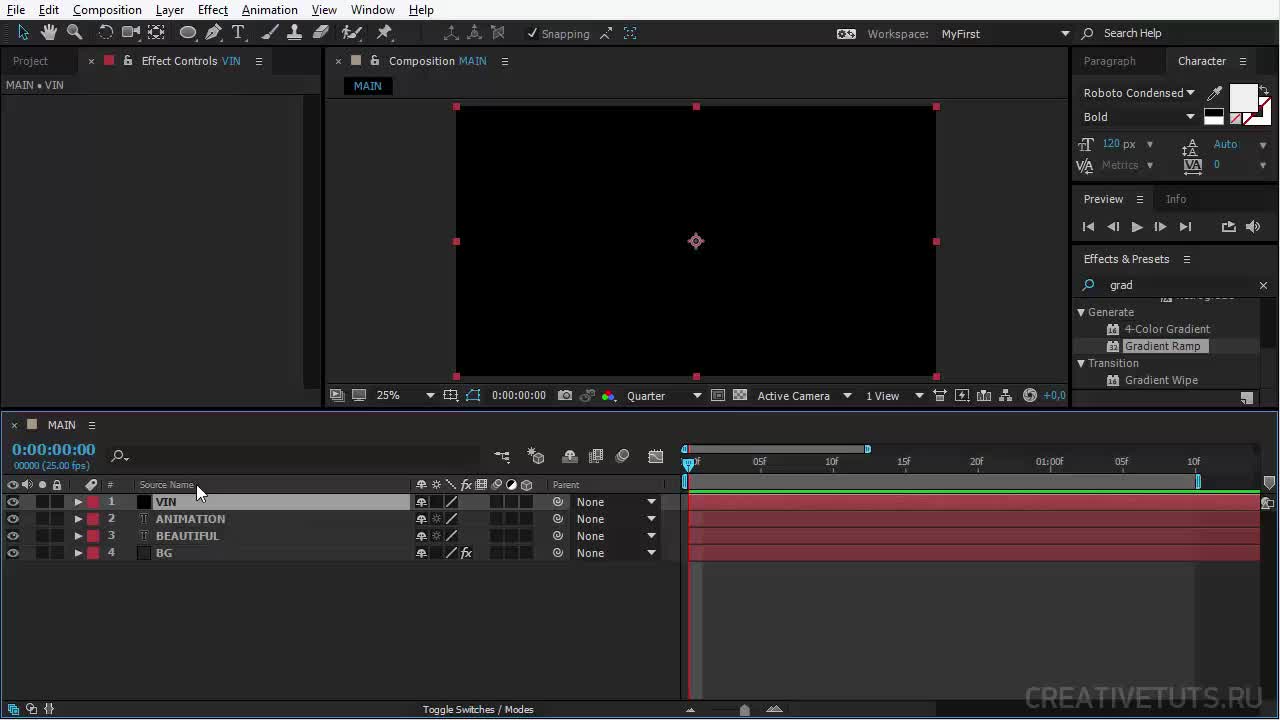This screenshot has width=1280, height=720.
Task: Select the Unified Camera tool
Action: click(x=130, y=33)
